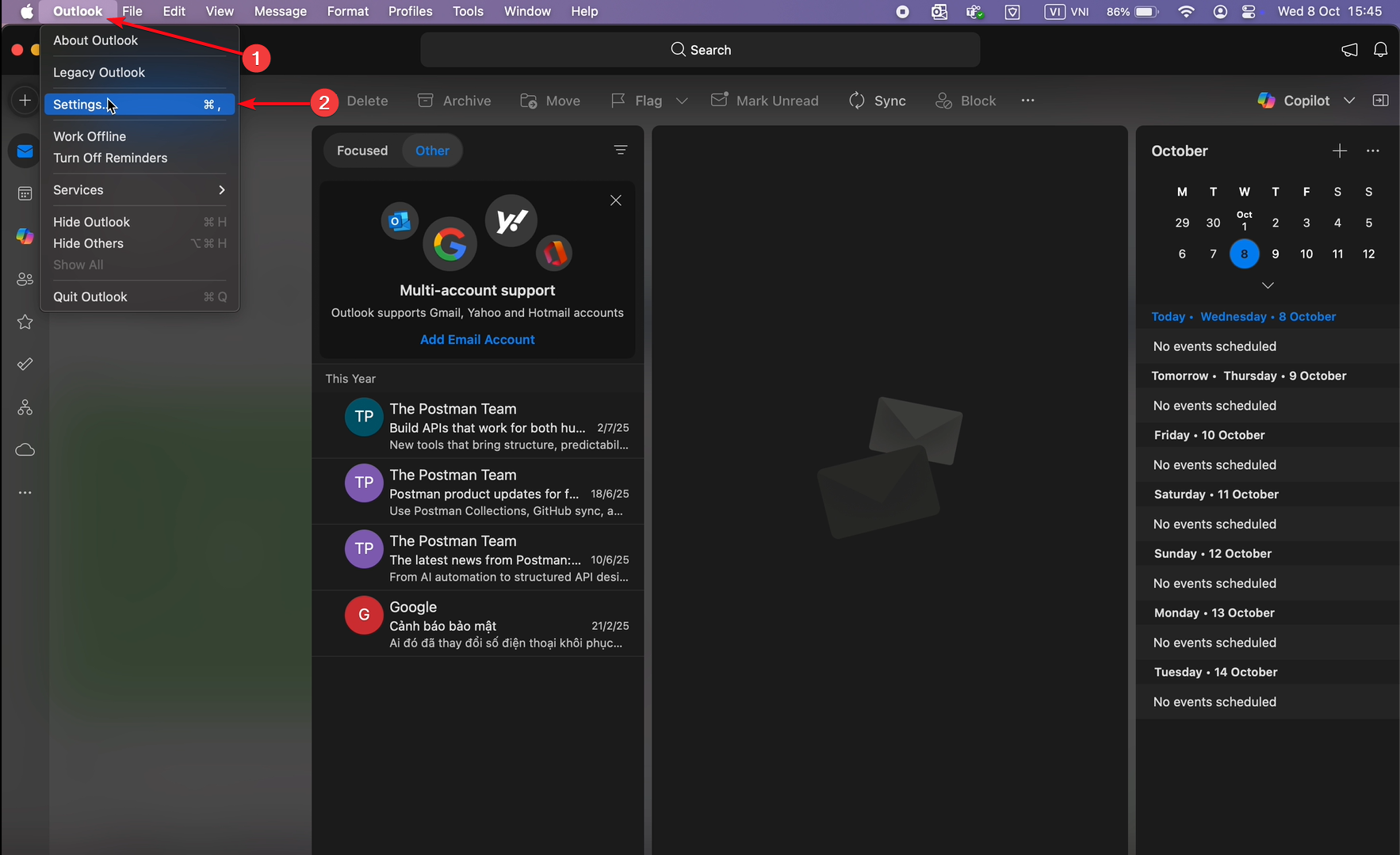Screen dimensions: 1400x855
Task: Open the To Do checkmark icon
Action: pyautogui.click(x=25, y=365)
